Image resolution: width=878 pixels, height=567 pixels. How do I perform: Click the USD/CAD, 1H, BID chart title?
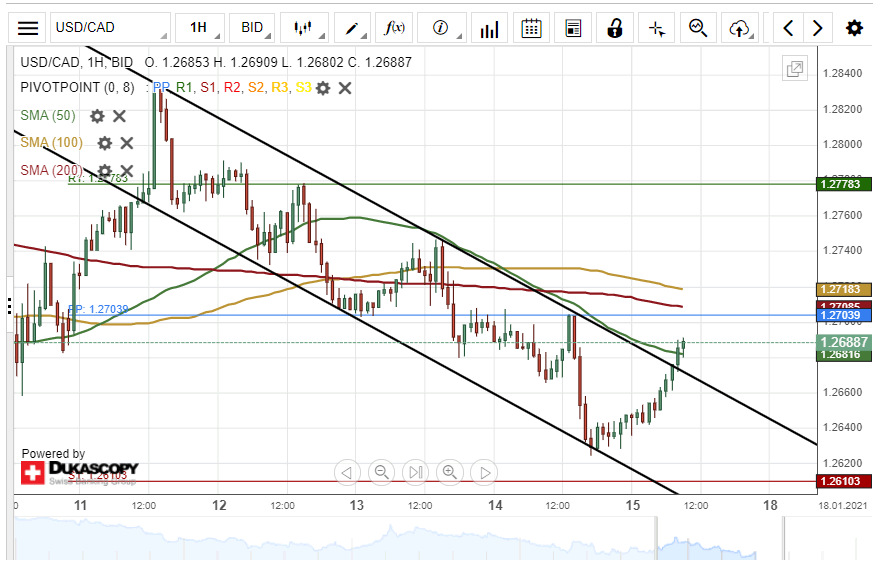tap(77, 62)
